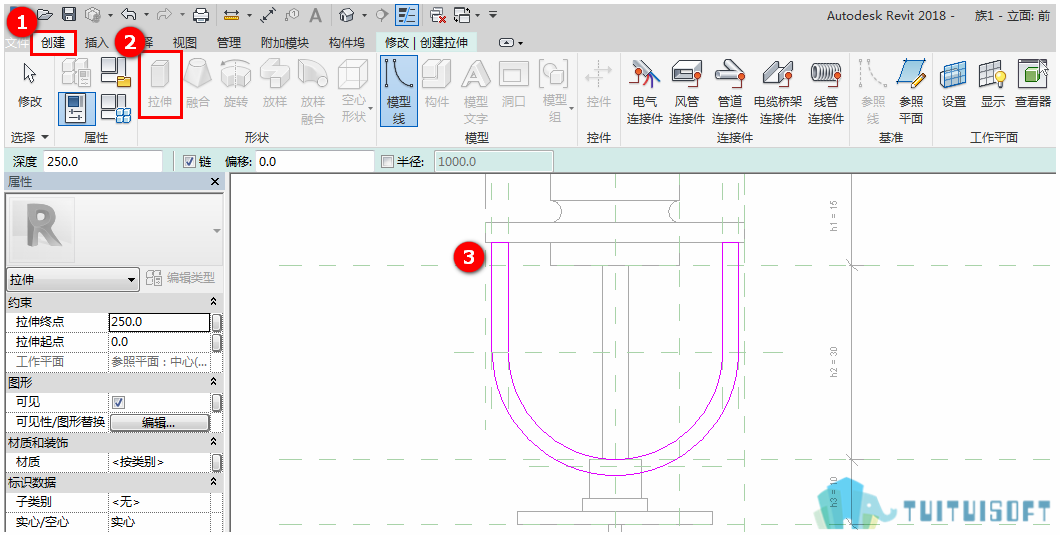
Task: Select the Measure tool in quick access toolbar
Action: (x=231, y=14)
